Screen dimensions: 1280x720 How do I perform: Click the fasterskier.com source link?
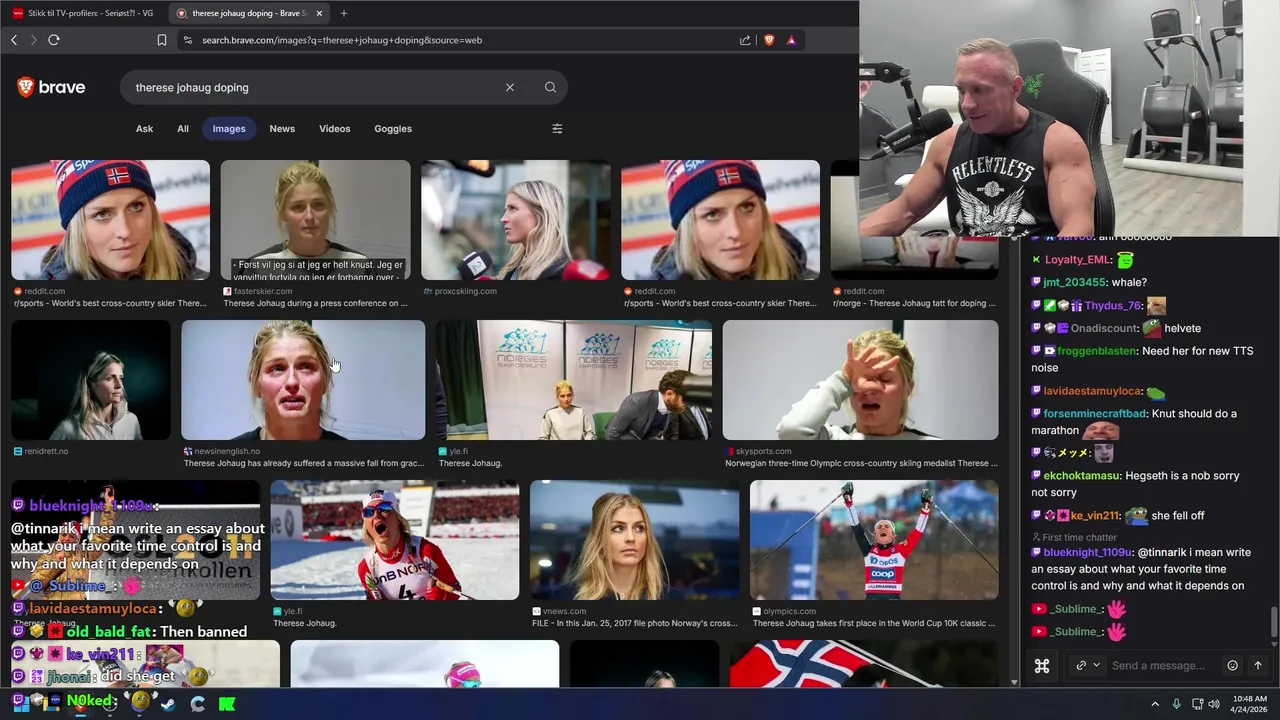click(262, 291)
